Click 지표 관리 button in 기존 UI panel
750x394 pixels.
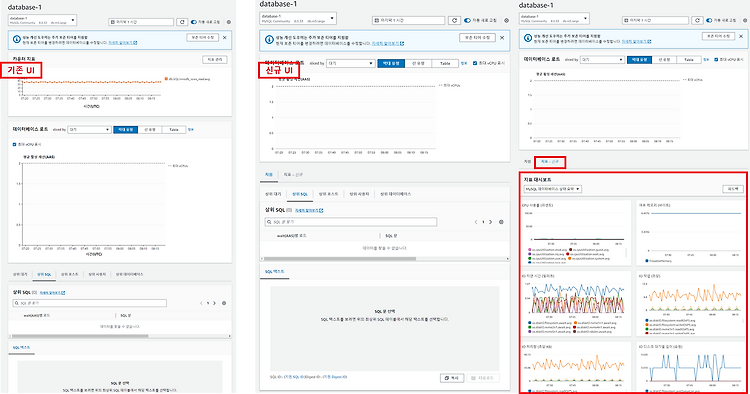215,60
